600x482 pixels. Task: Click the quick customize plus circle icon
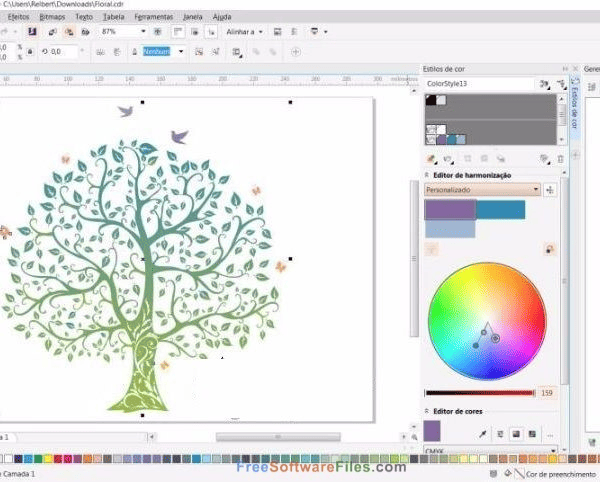[x=296, y=52]
